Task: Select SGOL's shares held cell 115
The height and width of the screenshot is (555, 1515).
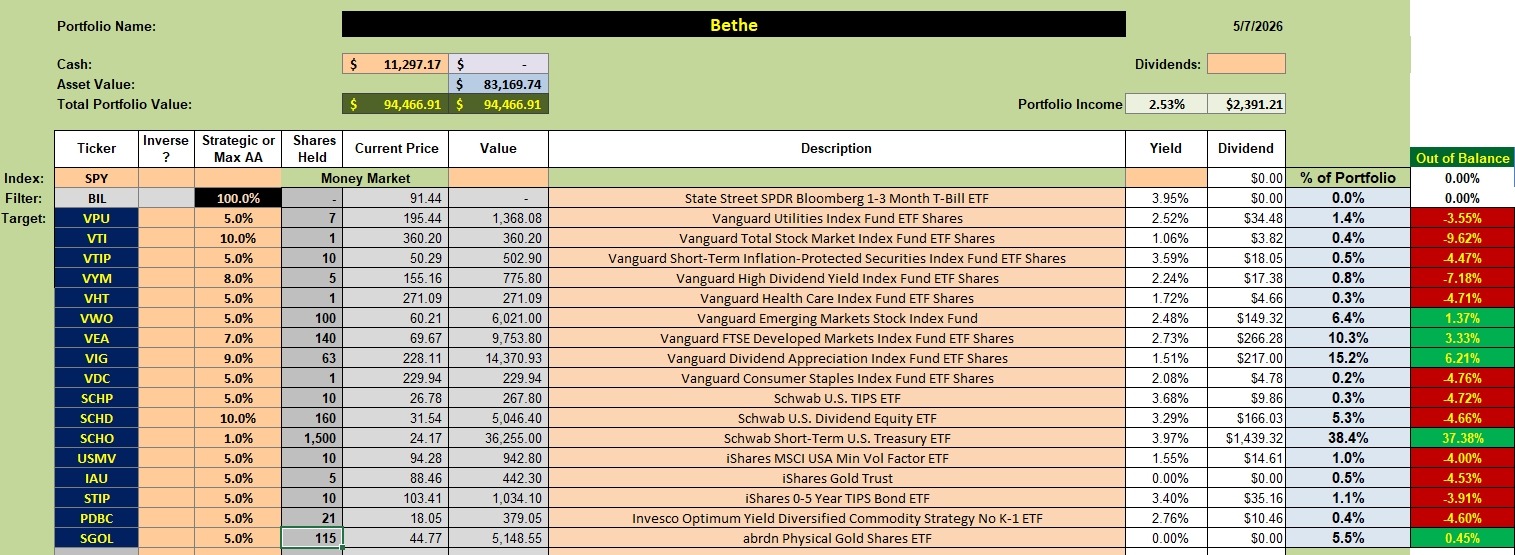Action: pyautogui.click(x=311, y=538)
